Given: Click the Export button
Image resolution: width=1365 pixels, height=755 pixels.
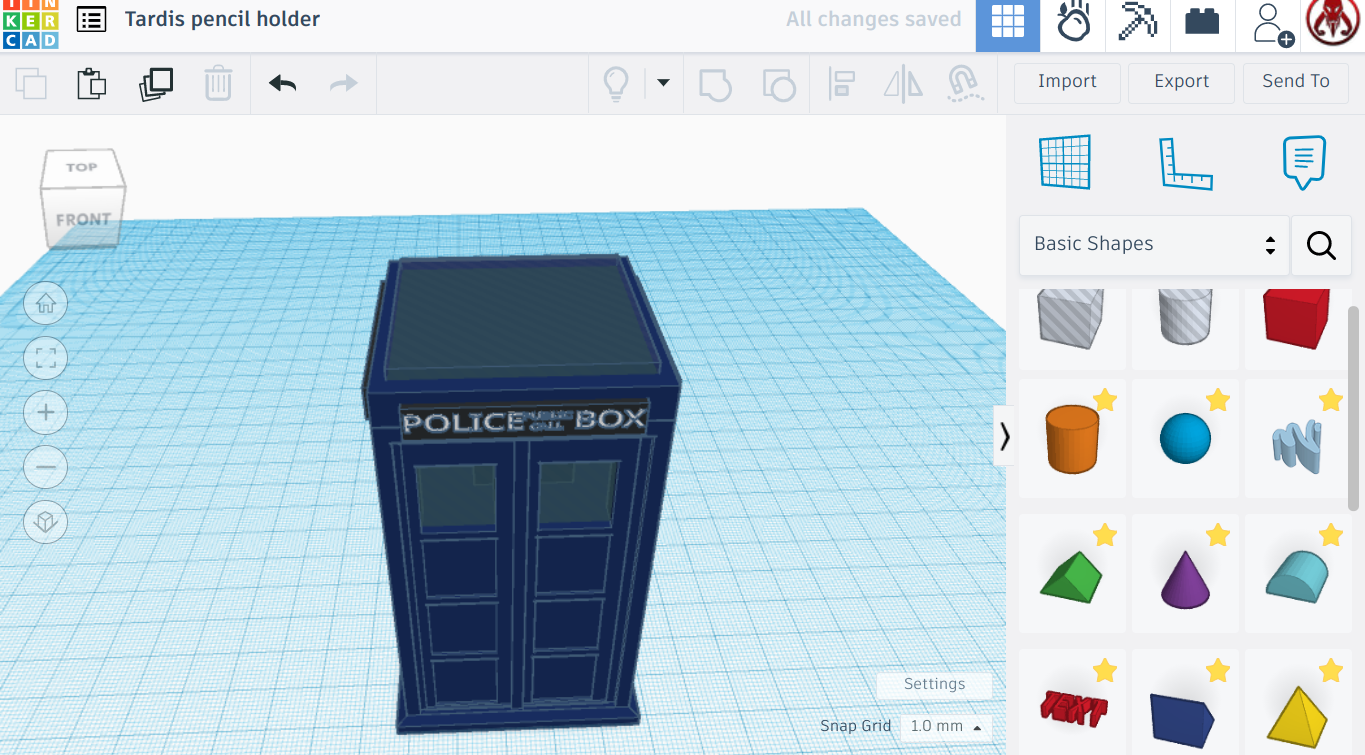Looking at the screenshot, I should coord(1181,83).
